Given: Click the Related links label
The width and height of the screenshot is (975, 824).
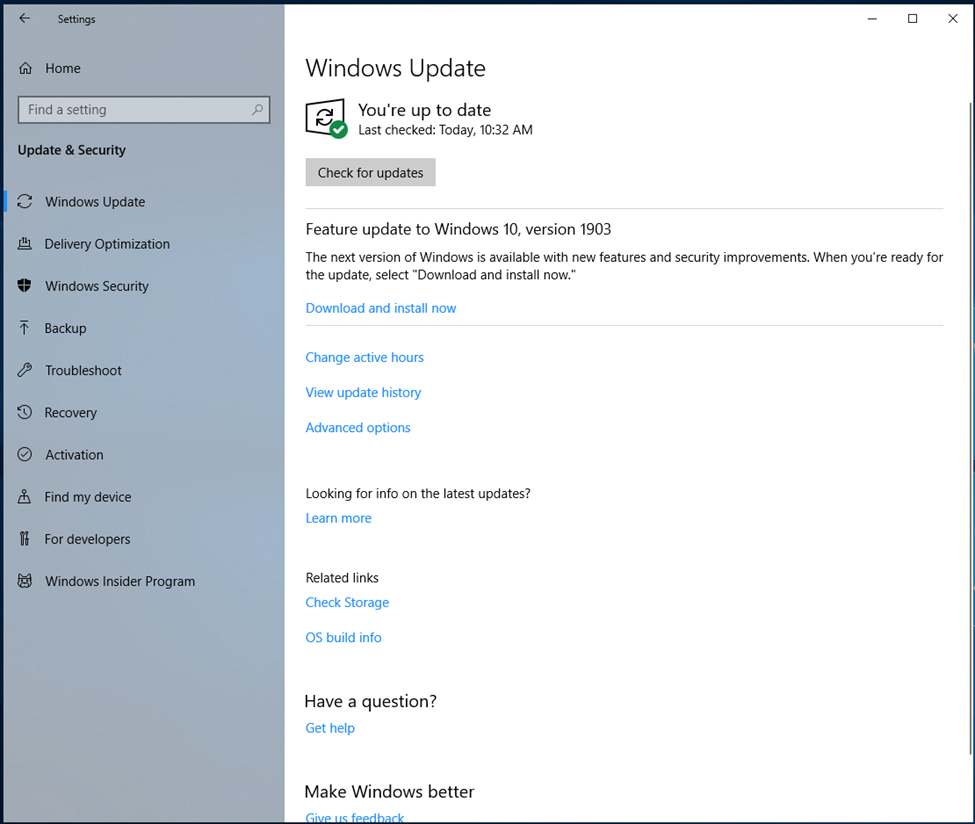Looking at the screenshot, I should tap(342, 578).
